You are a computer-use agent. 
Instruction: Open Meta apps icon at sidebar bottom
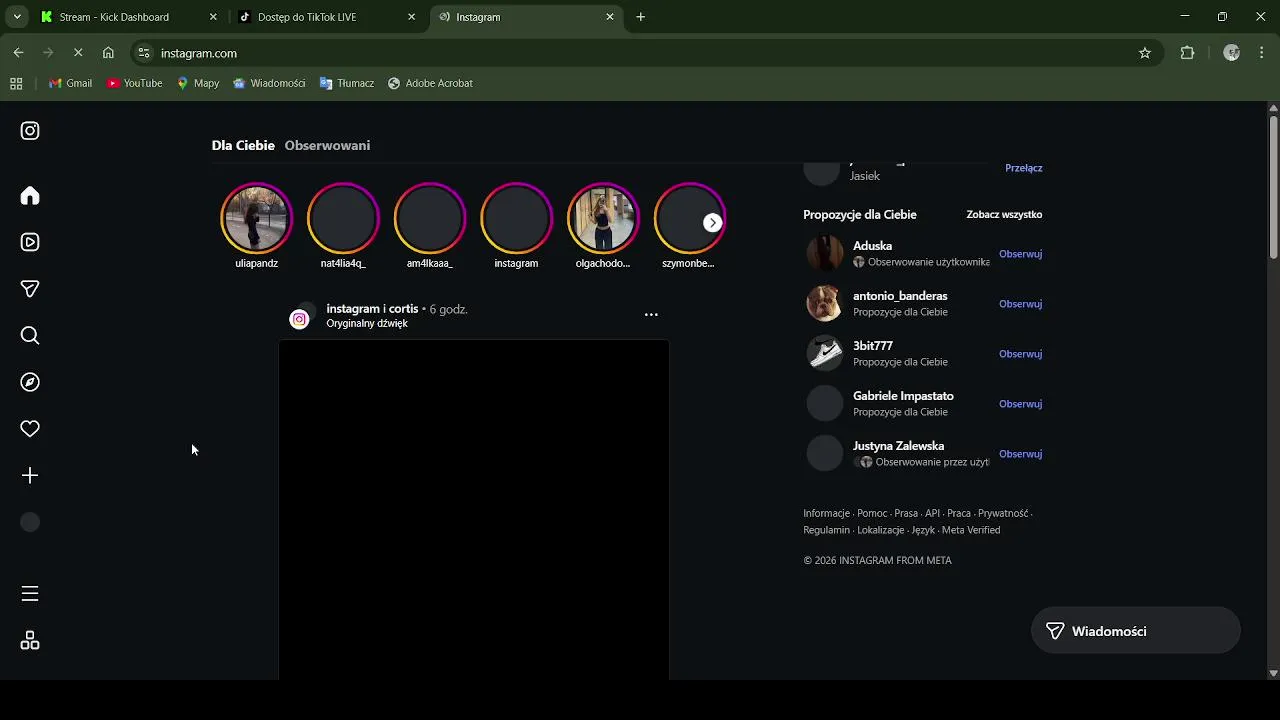point(30,641)
